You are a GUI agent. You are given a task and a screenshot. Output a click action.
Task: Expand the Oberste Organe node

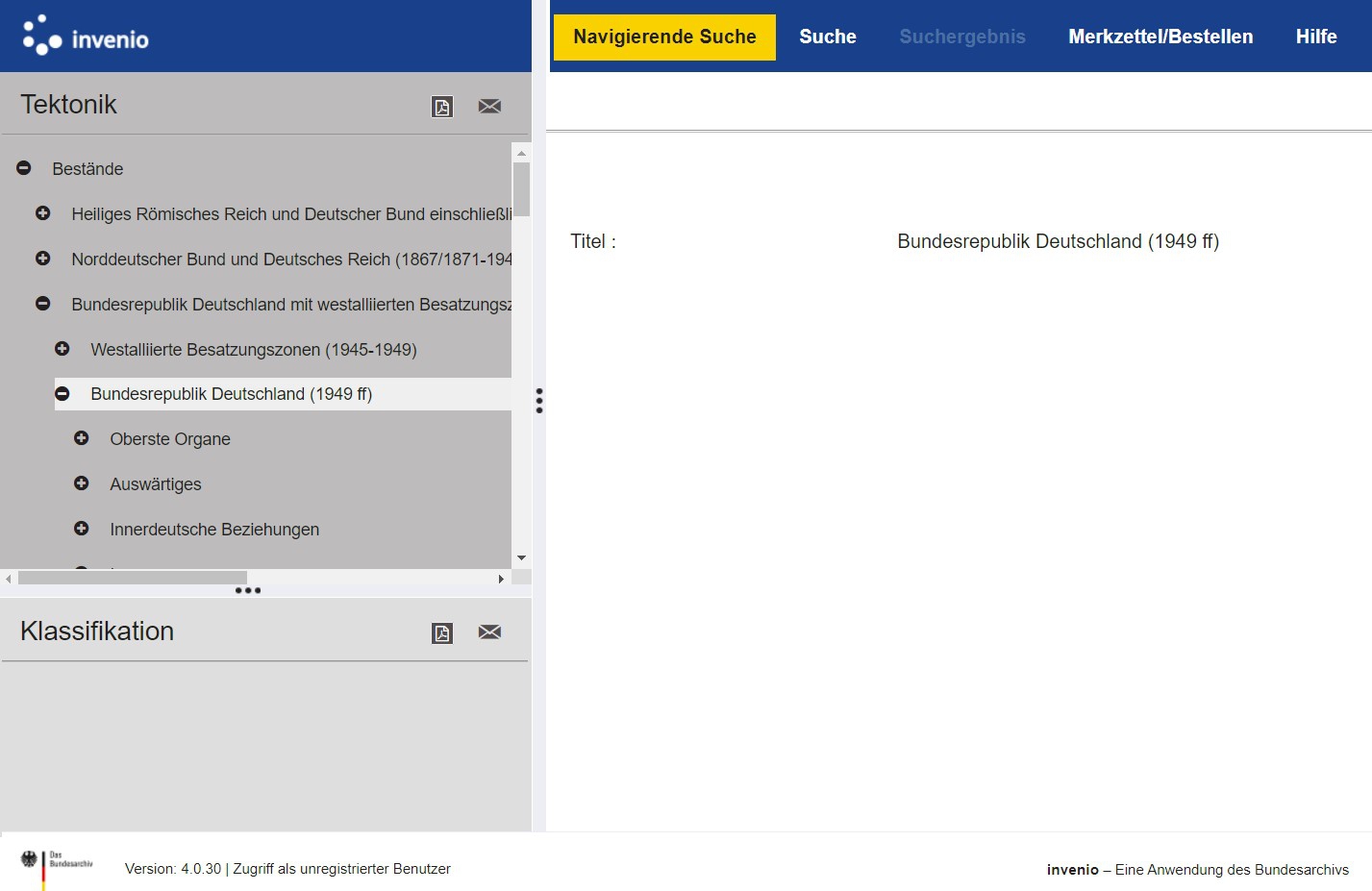82,438
